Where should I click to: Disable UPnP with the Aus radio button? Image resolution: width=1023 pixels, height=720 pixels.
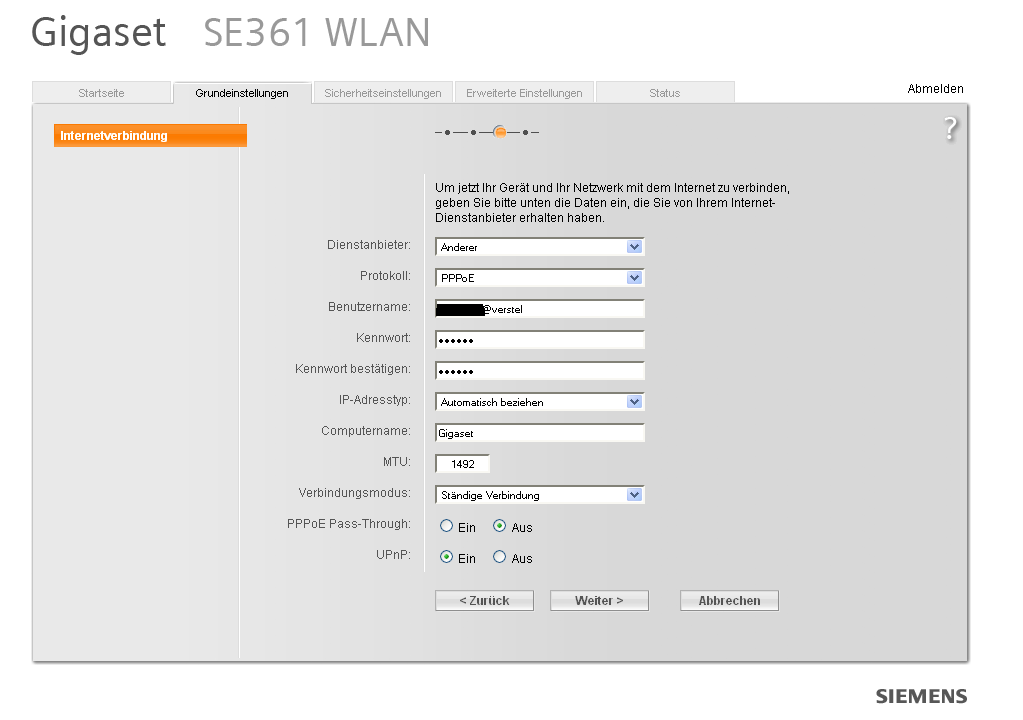coord(499,557)
